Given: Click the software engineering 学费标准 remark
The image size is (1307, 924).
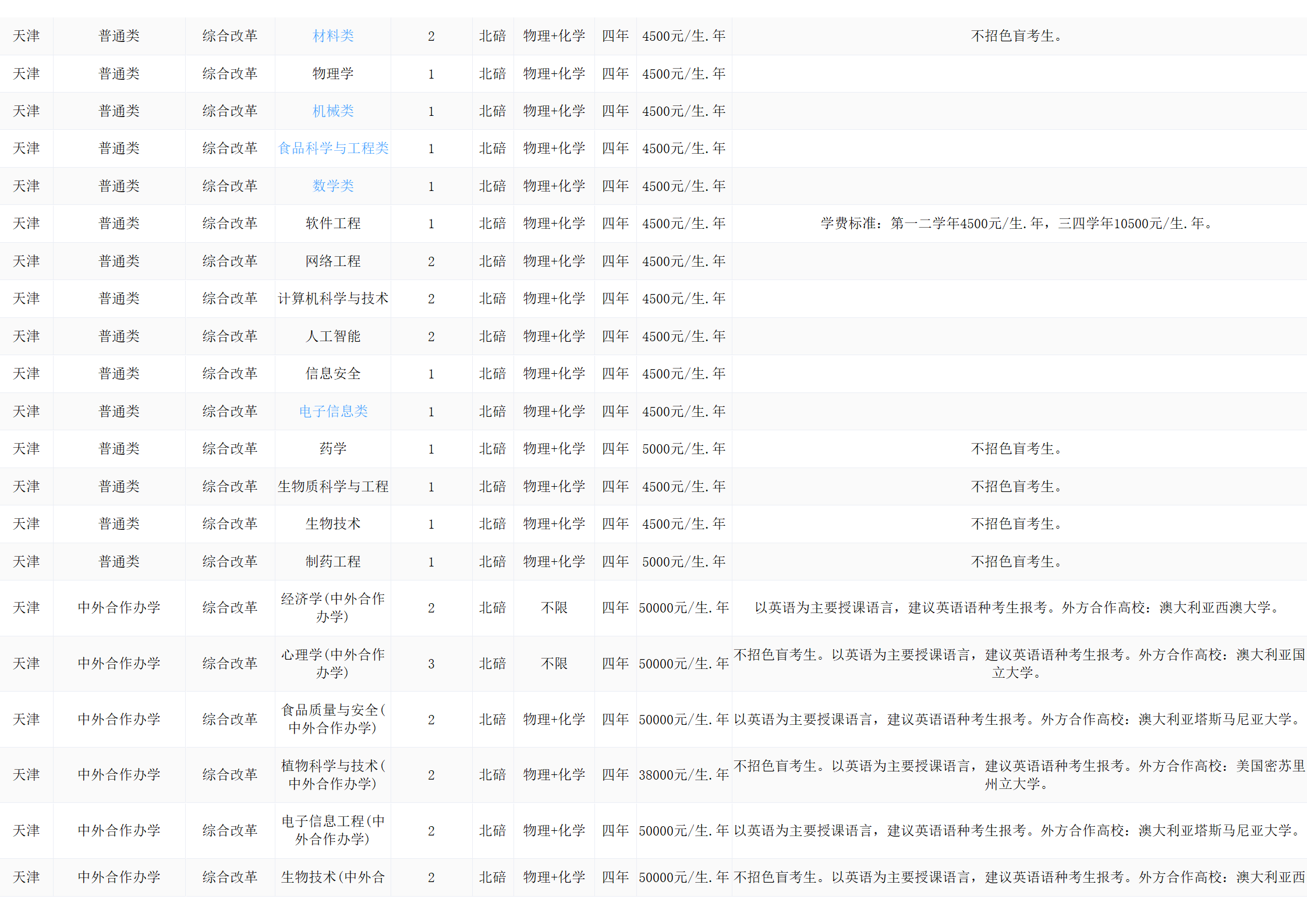Looking at the screenshot, I should [x=1018, y=224].
